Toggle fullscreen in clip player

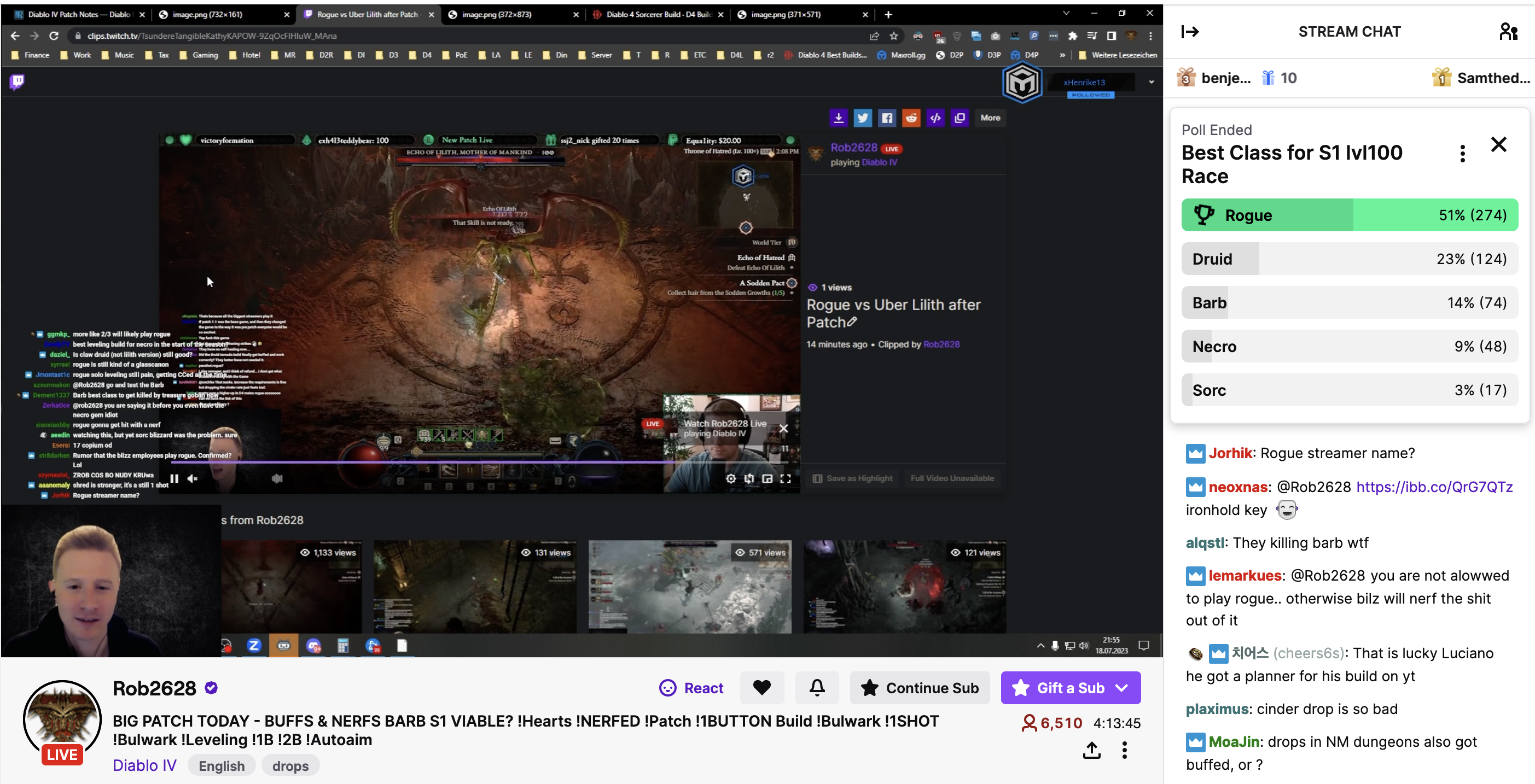[x=786, y=478]
